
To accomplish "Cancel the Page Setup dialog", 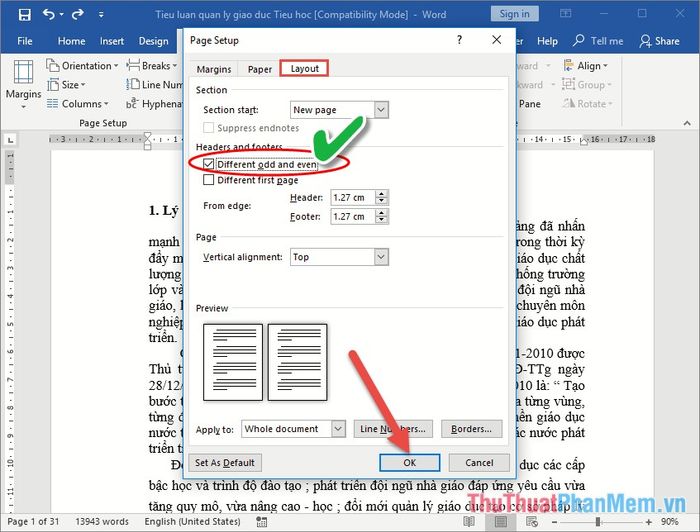I will click(x=479, y=462).
